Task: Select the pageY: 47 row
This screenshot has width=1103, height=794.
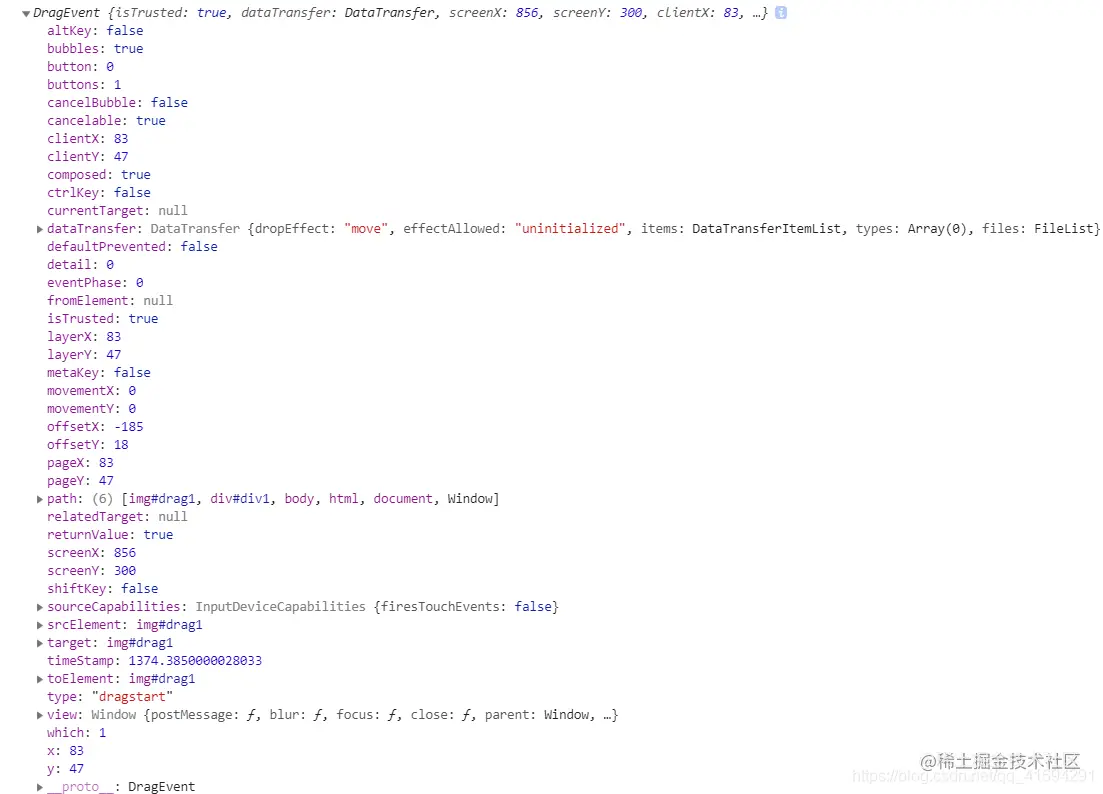Action: pos(80,481)
